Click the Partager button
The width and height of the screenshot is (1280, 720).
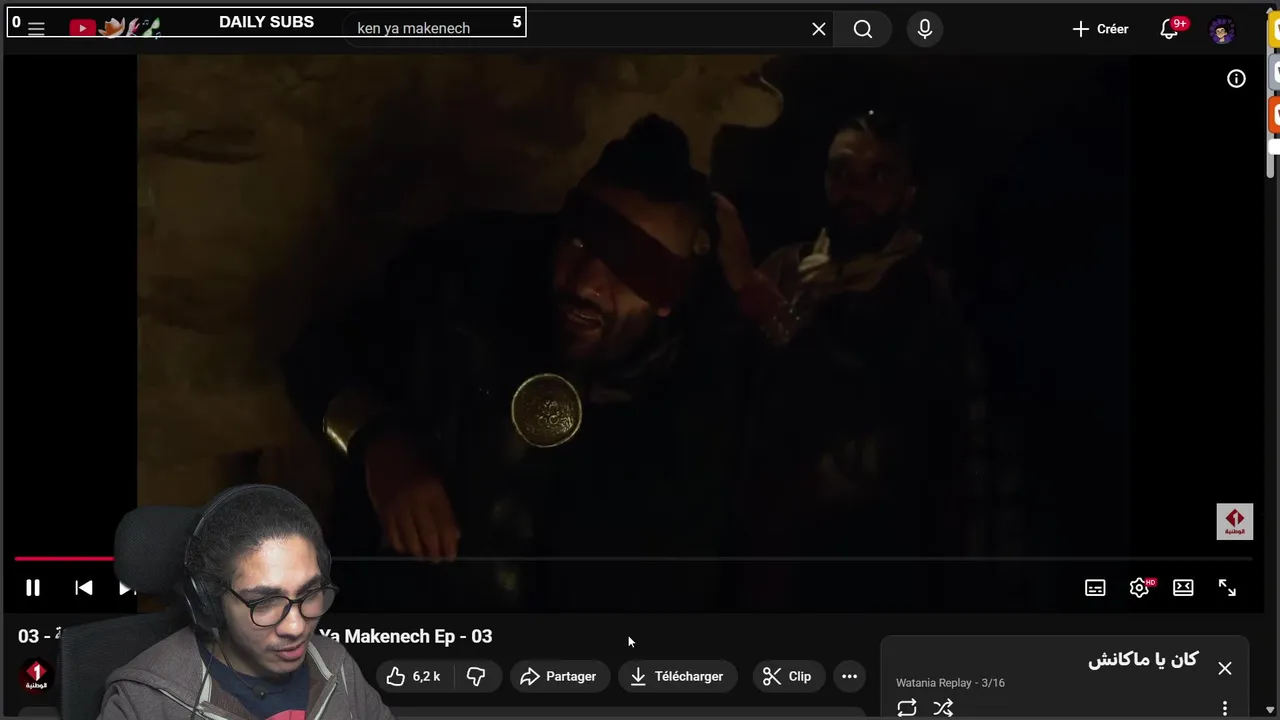coord(558,676)
